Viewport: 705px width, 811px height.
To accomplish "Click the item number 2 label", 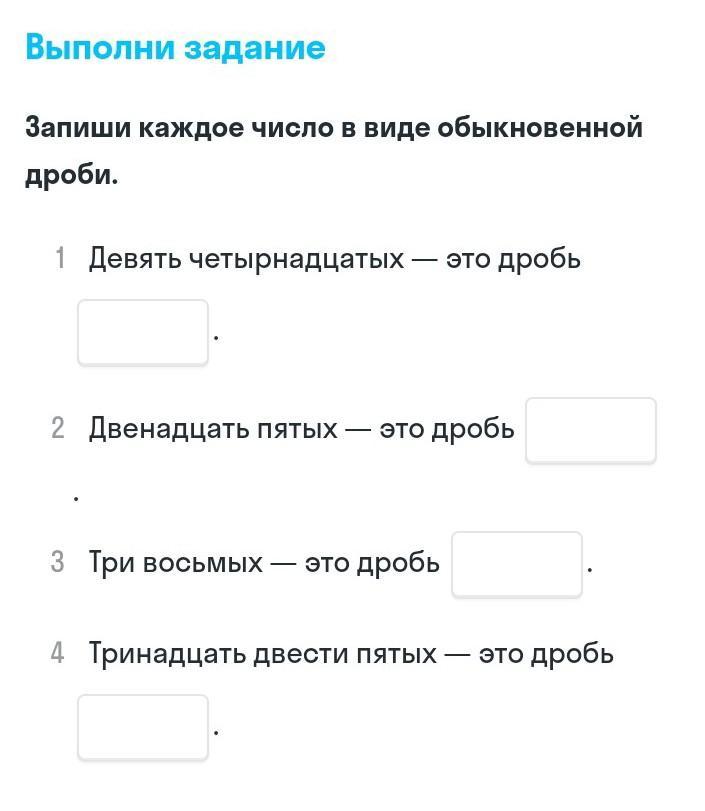I will pyautogui.click(x=58, y=429).
